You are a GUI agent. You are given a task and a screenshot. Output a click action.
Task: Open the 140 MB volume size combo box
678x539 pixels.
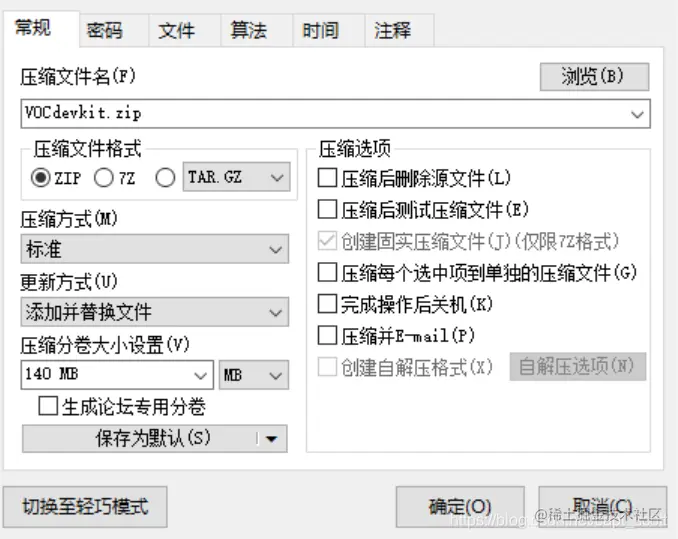117,375
